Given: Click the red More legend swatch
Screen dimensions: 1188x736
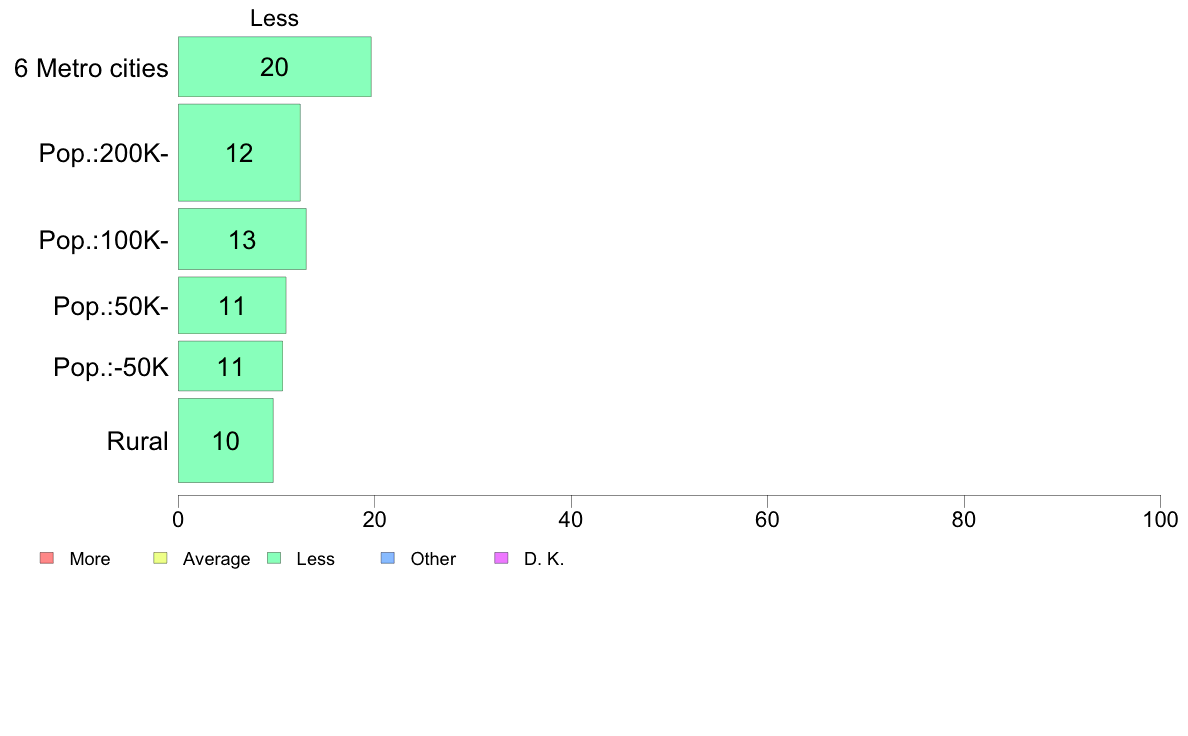Looking at the screenshot, I should click(46, 558).
